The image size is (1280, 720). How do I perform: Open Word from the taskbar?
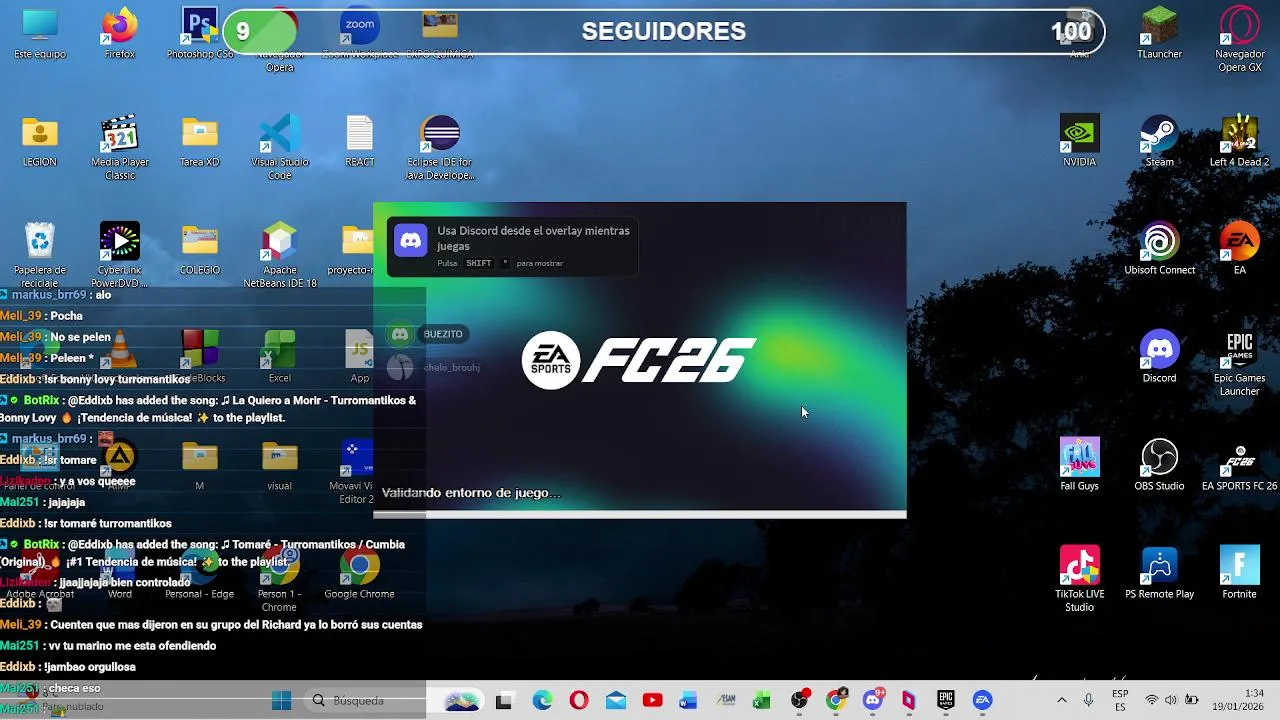click(688, 701)
